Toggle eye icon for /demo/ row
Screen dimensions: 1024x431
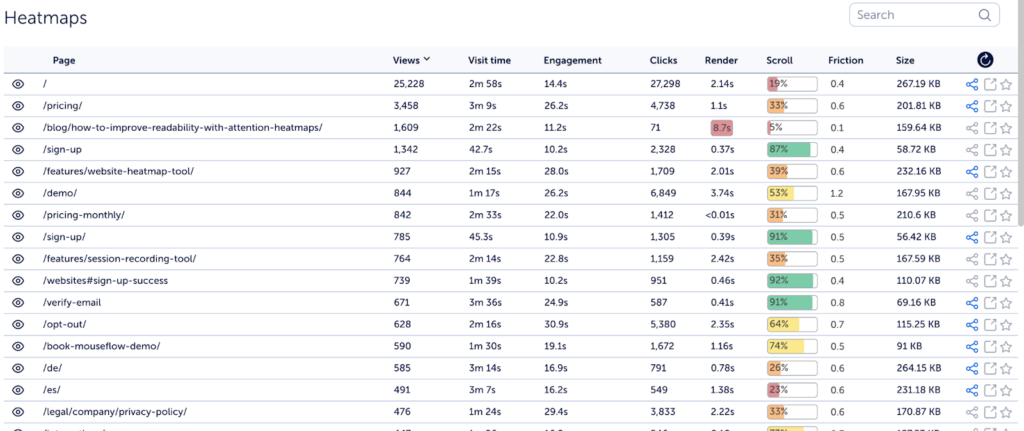pyautogui.click(x=18, y=193)
